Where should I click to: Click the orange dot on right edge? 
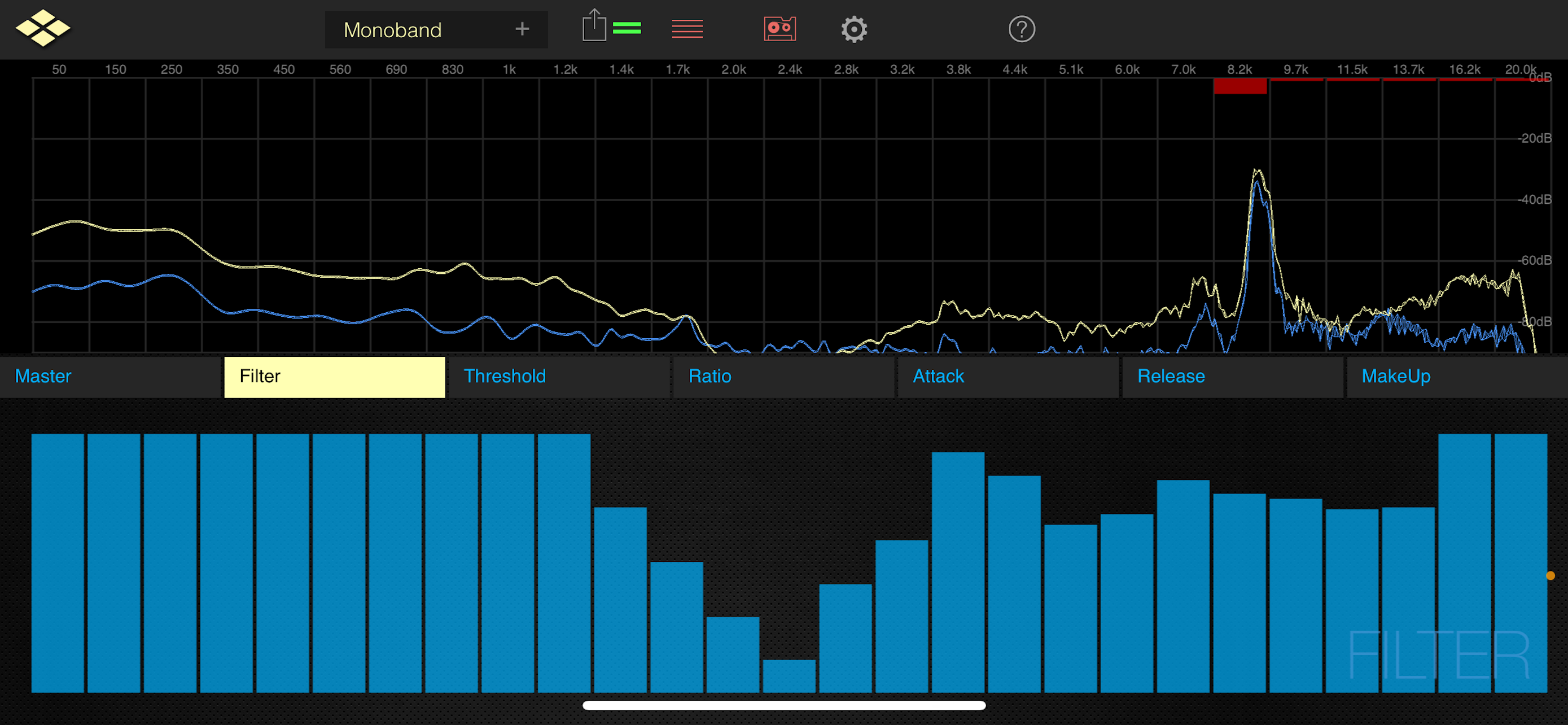(x=1550, y=575)
